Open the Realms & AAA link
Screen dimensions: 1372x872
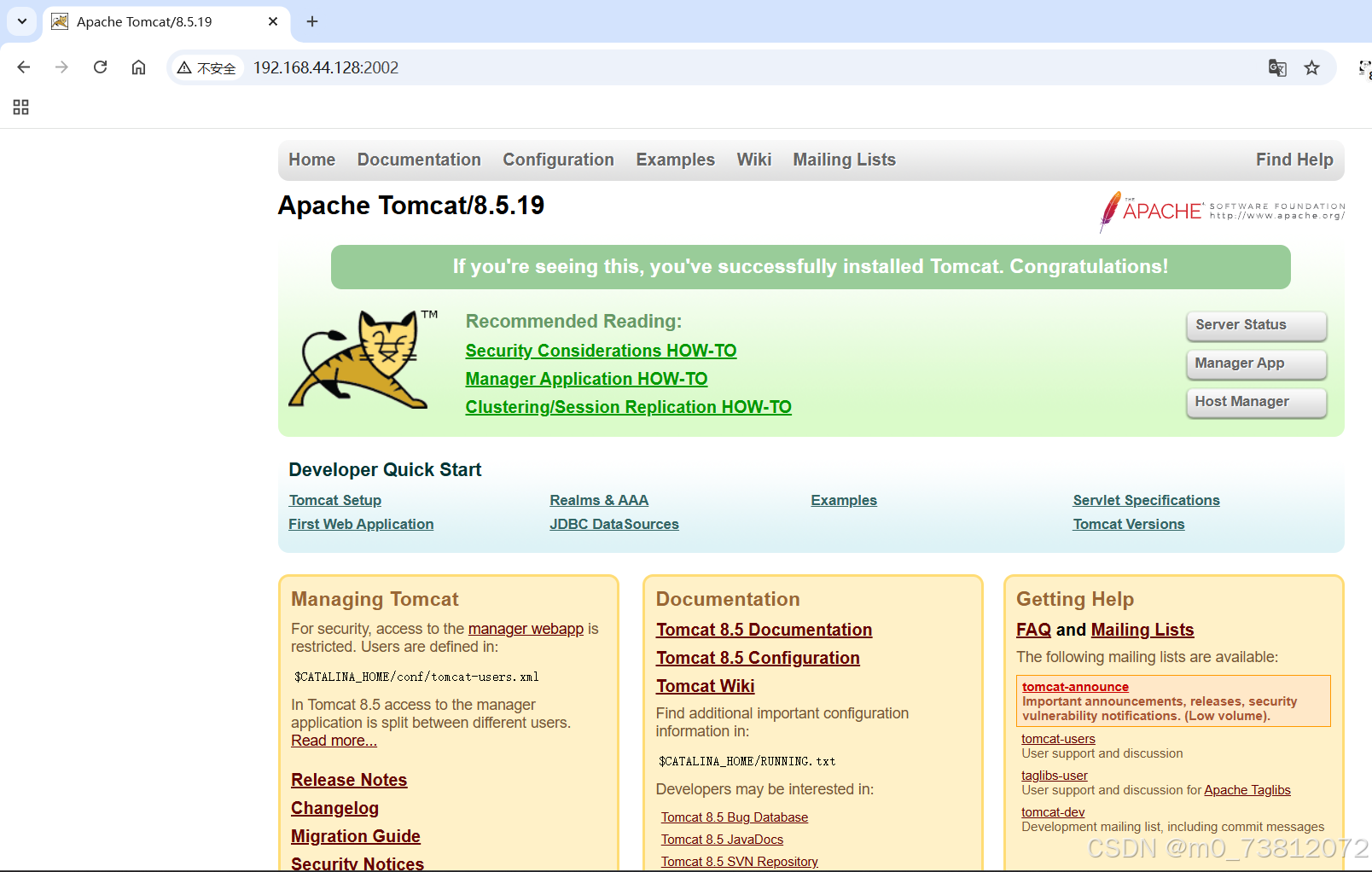tap(599, 500)
